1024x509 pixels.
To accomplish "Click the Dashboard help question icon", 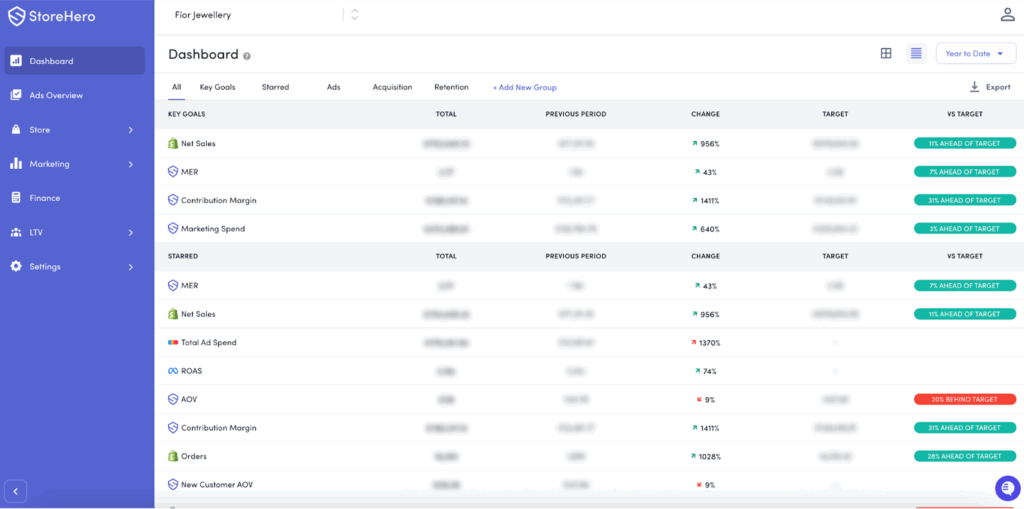I will tap(247, 56).
